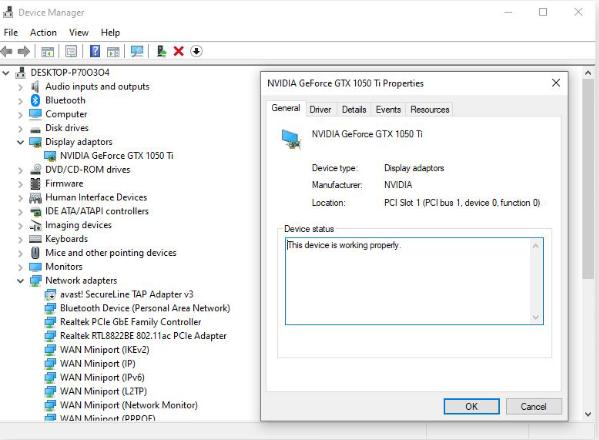The image size is (599, 440).
Task: Select the Computer category icon
Action: click(x=35, y=114)
